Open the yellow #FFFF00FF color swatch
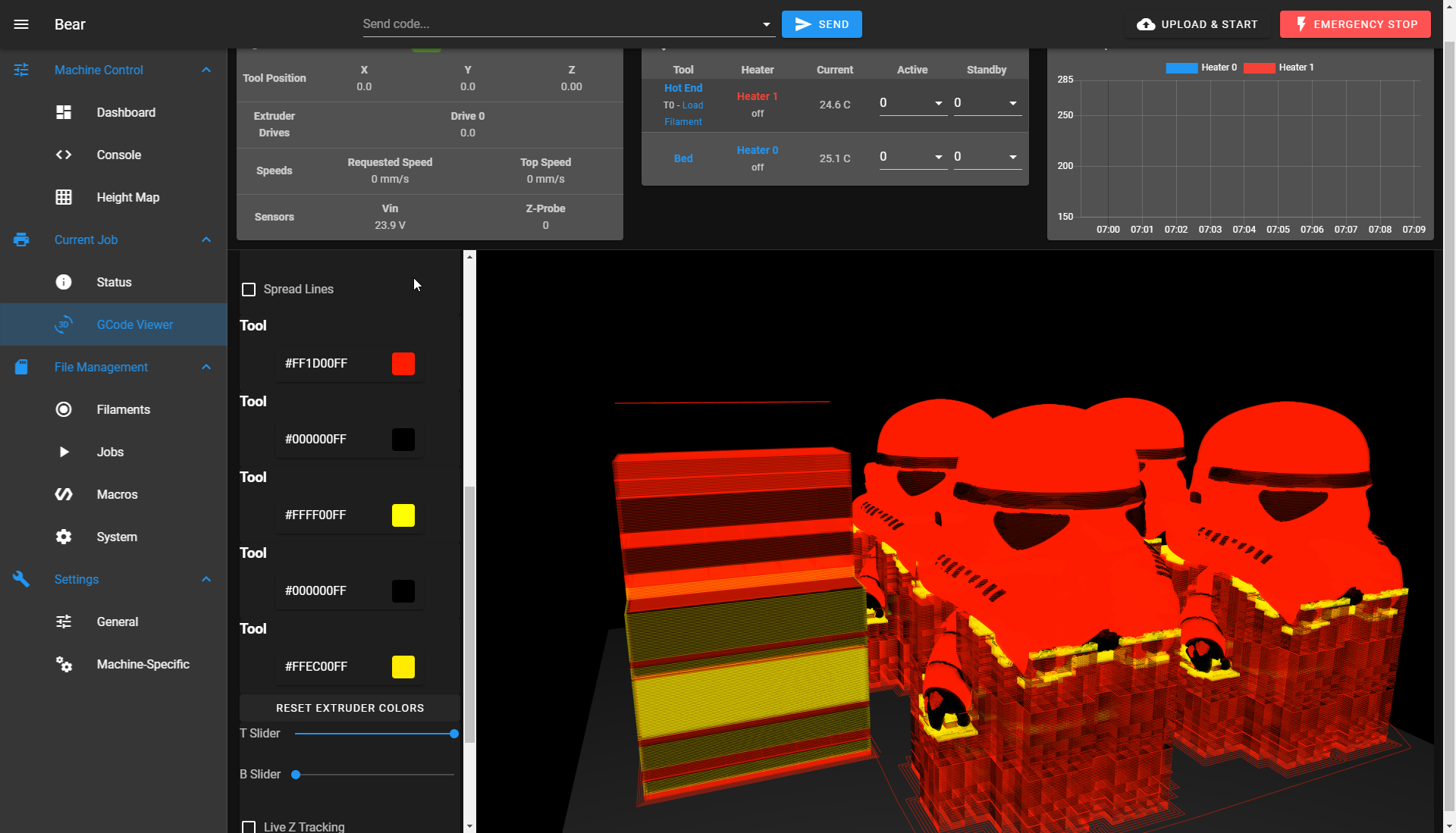Viewport: 1456px width, 833px height. (x=403, y=515)
